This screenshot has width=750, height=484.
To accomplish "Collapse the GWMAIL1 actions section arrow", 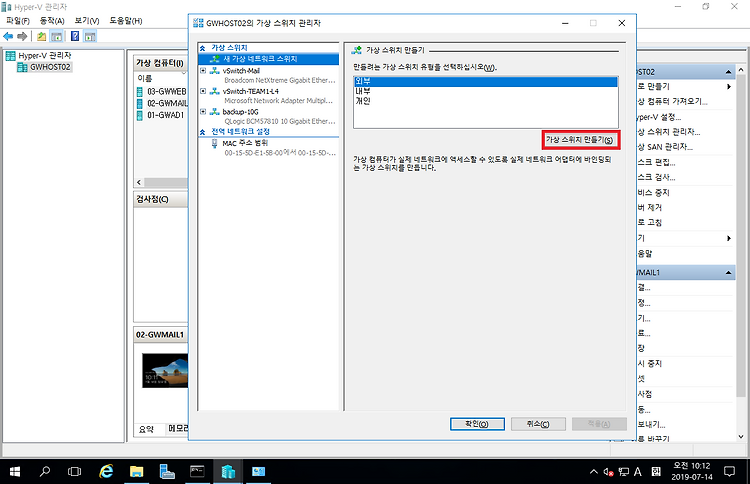I will [728, 273].
